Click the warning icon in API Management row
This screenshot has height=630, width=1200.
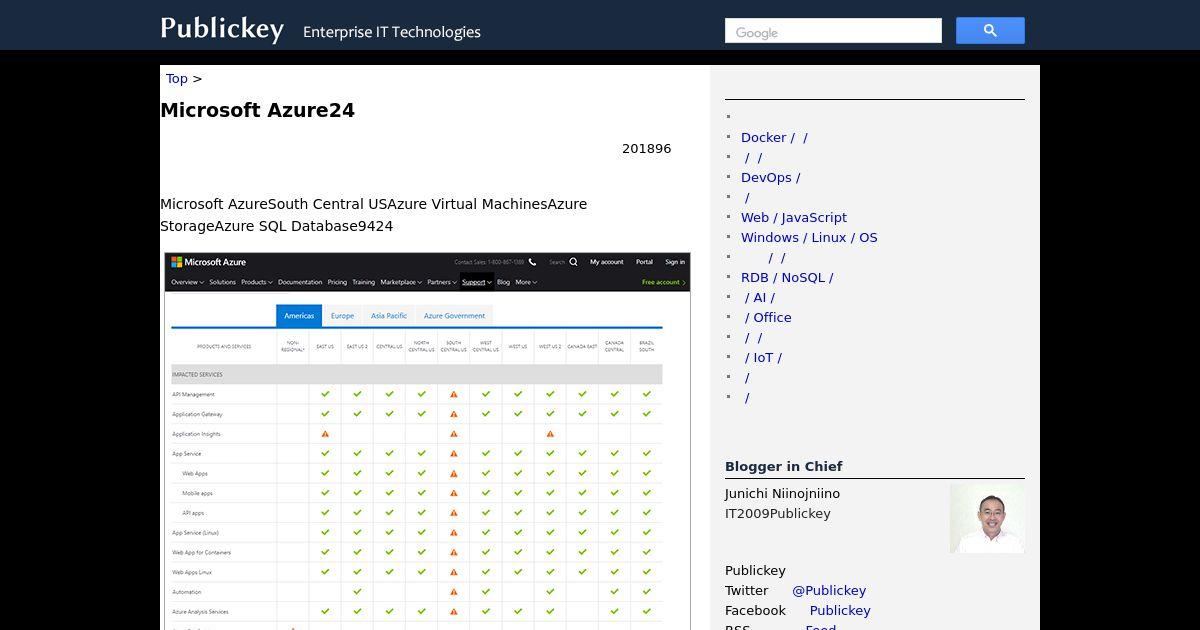pos(453,394)
